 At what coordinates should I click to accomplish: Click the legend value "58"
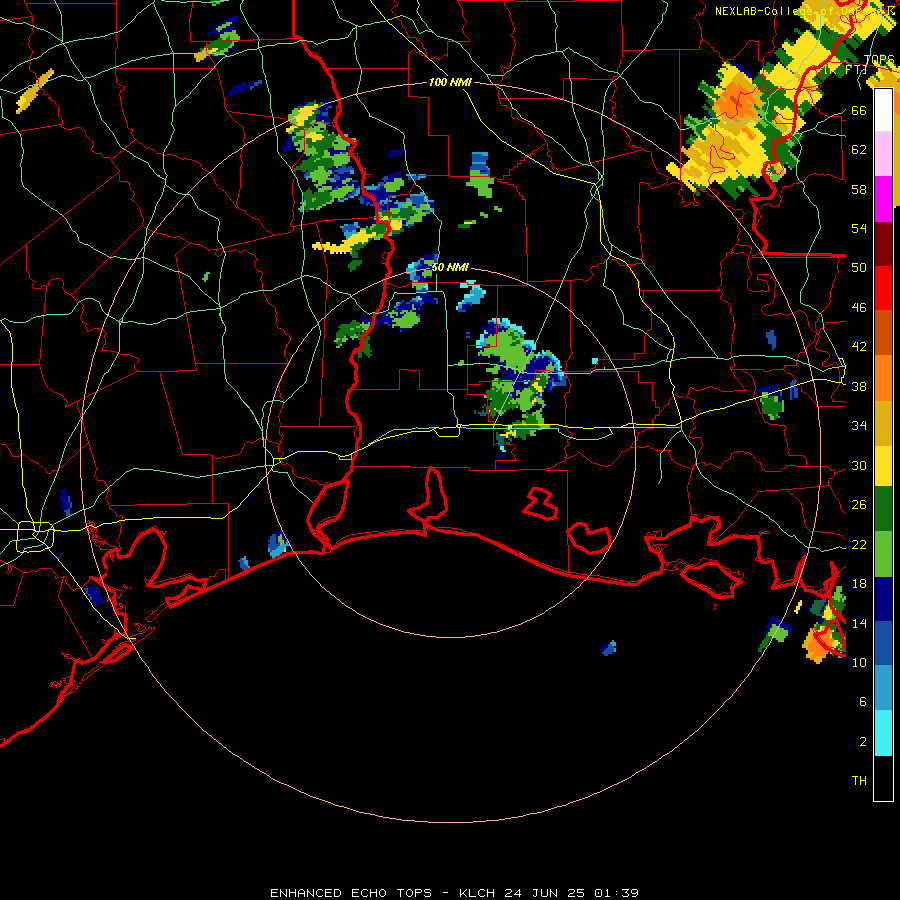859,189
